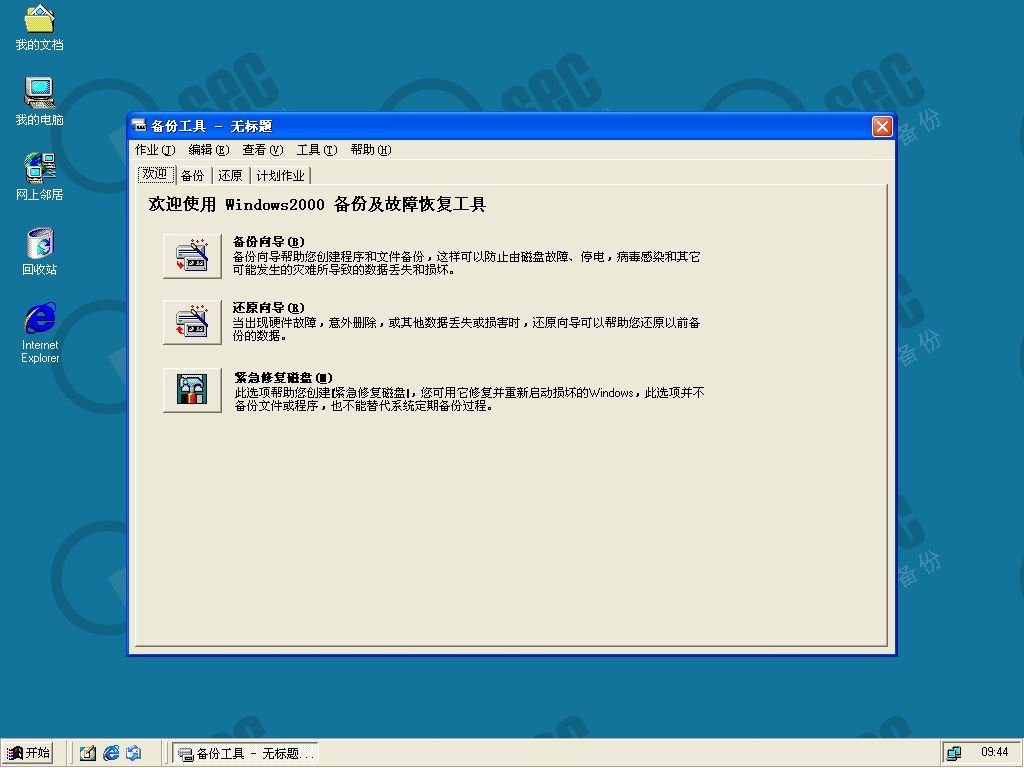Open 网上邻居 desktop icon

[39, 176]
